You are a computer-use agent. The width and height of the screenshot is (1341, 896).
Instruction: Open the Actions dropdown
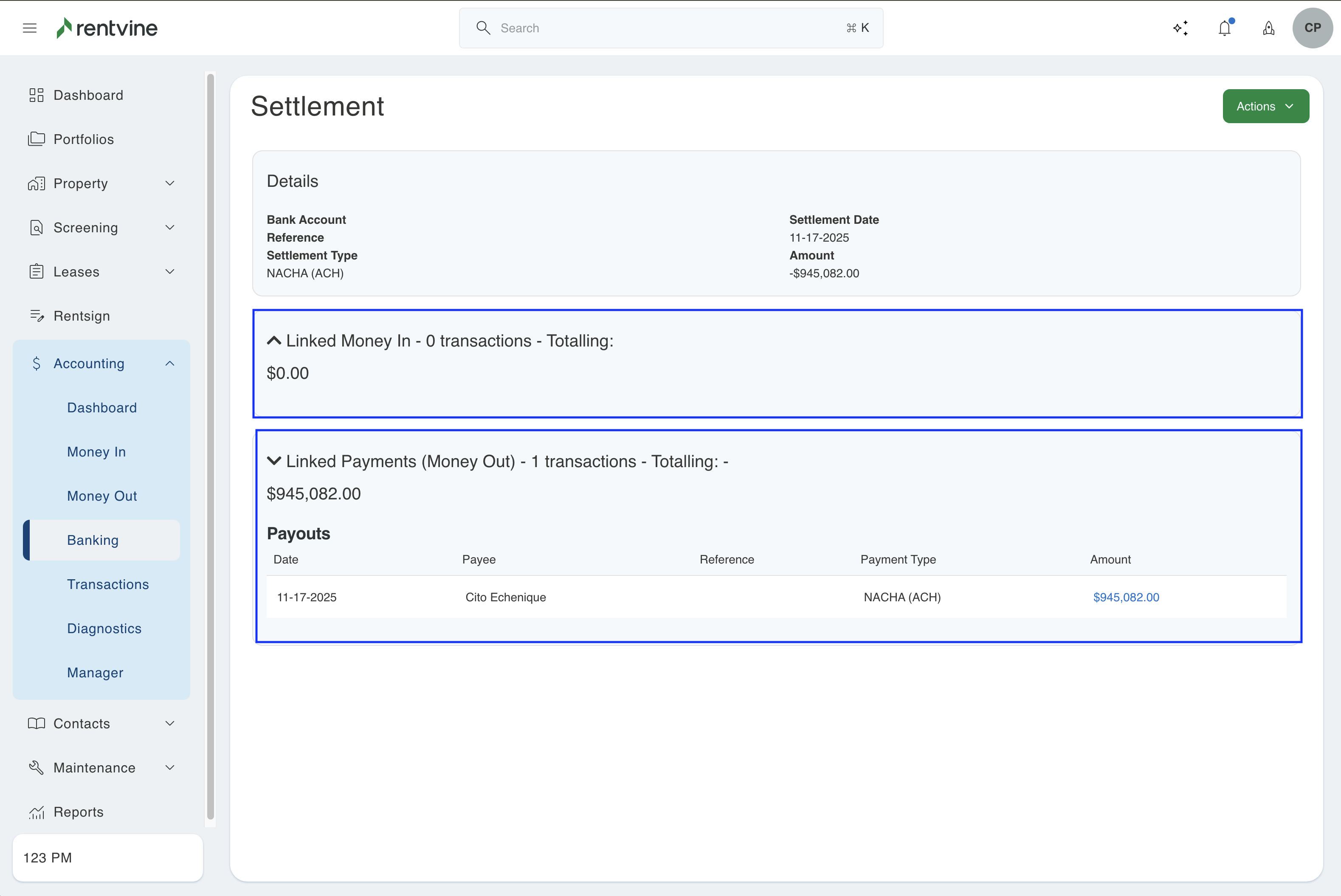pos(1265,106)
